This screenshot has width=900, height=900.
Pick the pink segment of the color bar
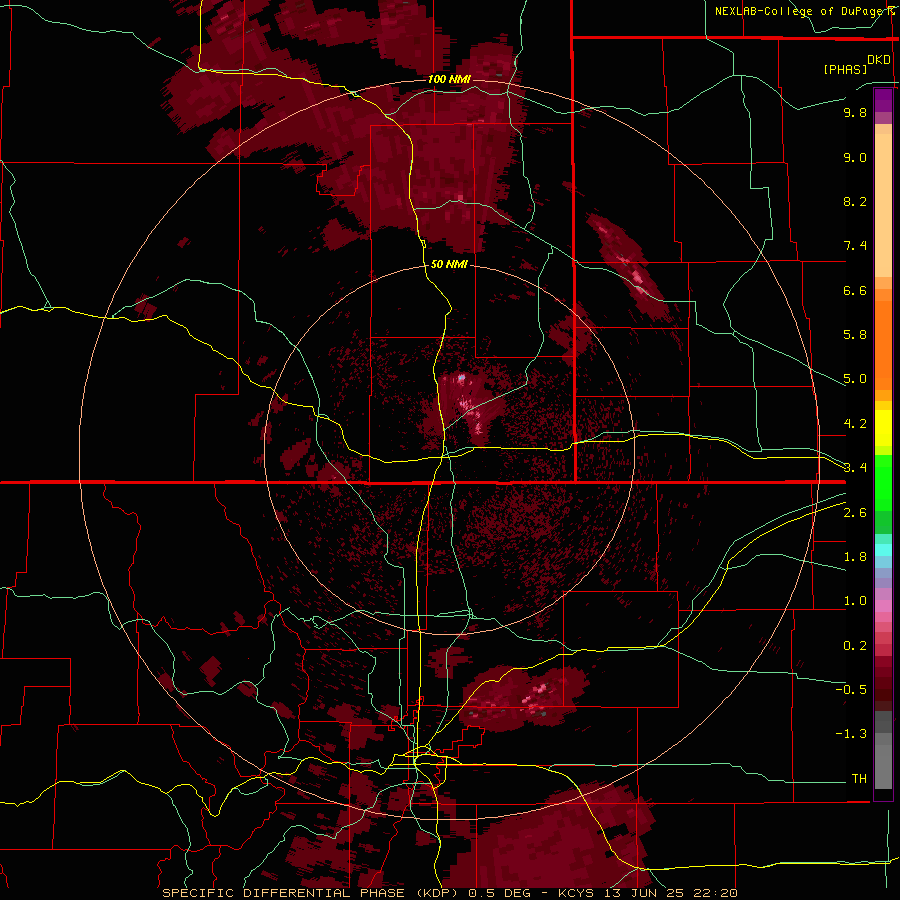(883, 606)
